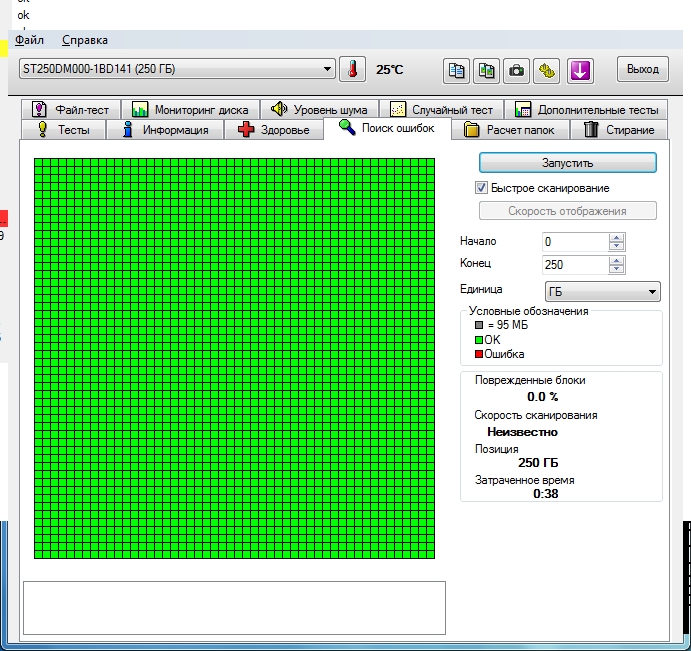Open Дополнительные тесты tab
Screen dimensions: 691x651
pos(586,109)
